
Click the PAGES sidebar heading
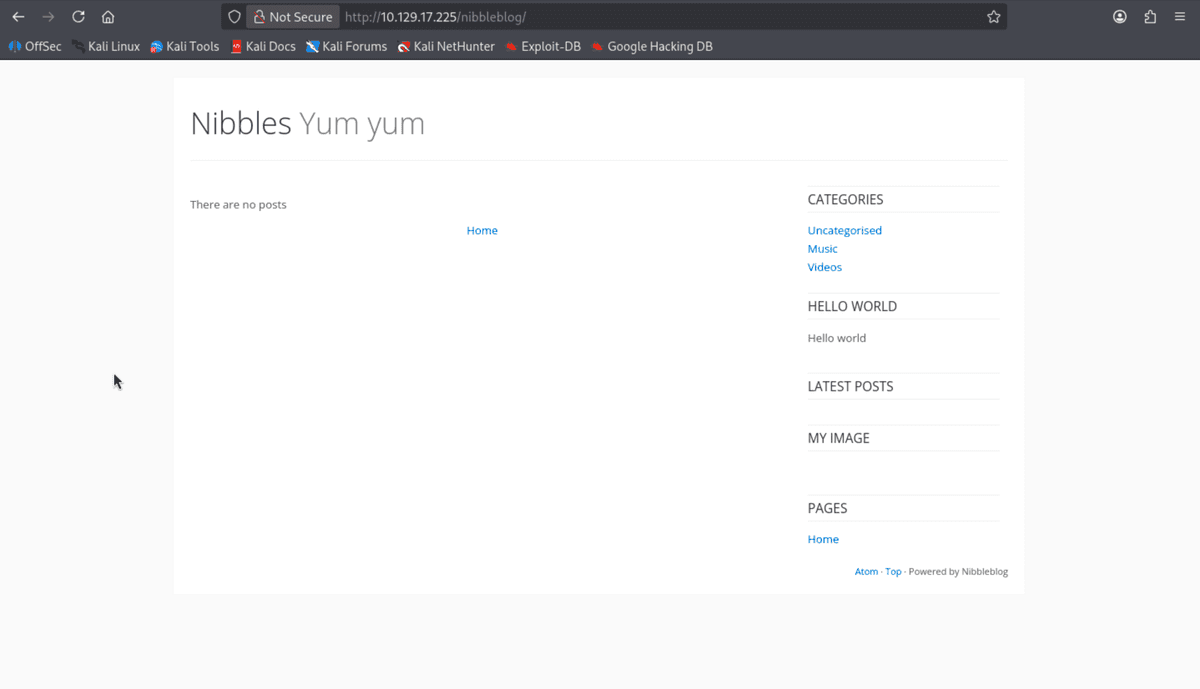(827, 508)
